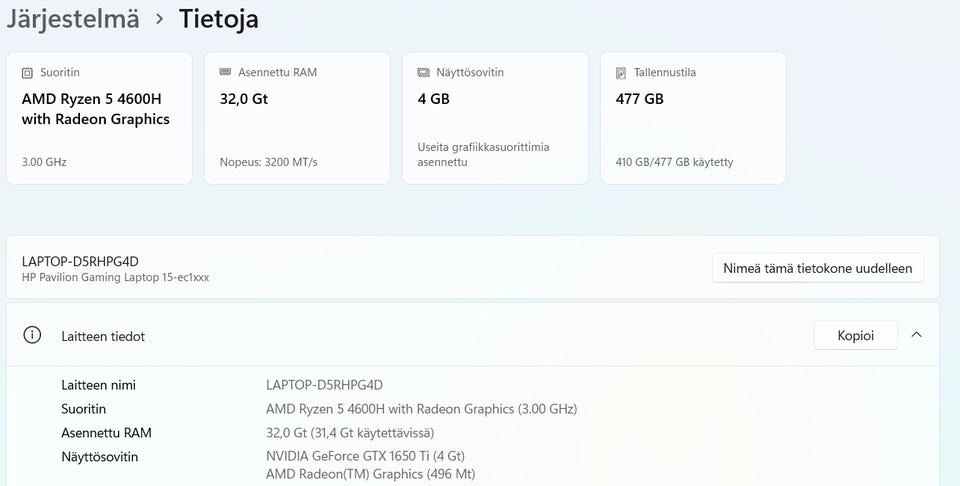Click the info icon beside Laitteen tiedot

(32, 335)
